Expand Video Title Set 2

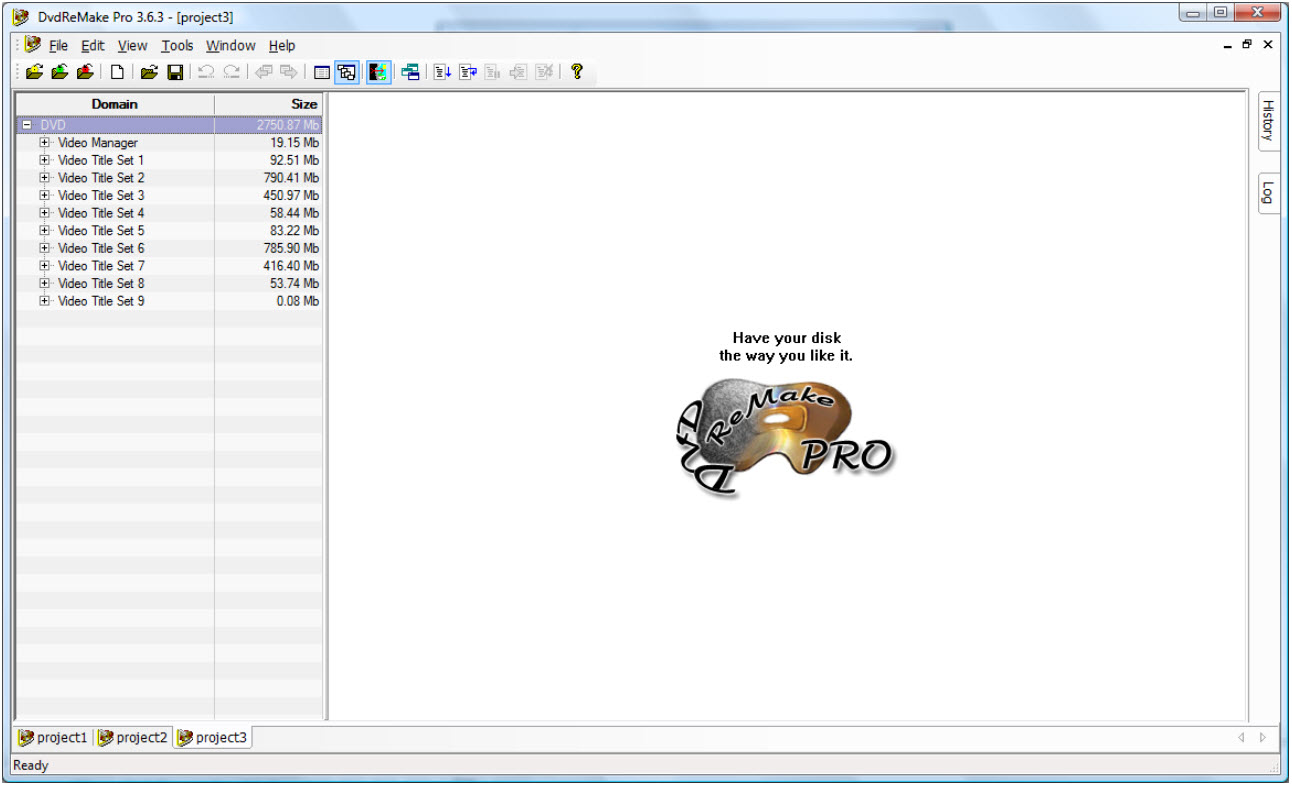pos(44,178)
